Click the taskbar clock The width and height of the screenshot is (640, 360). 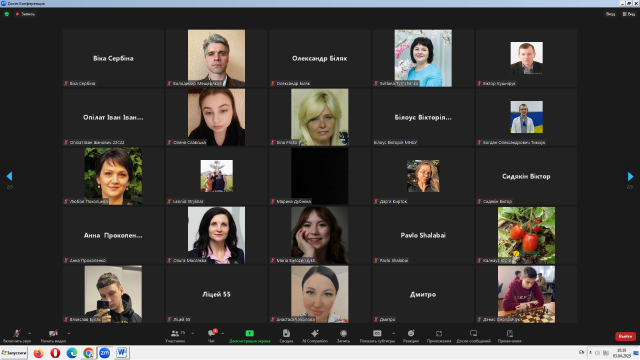(x=621, y=353)
